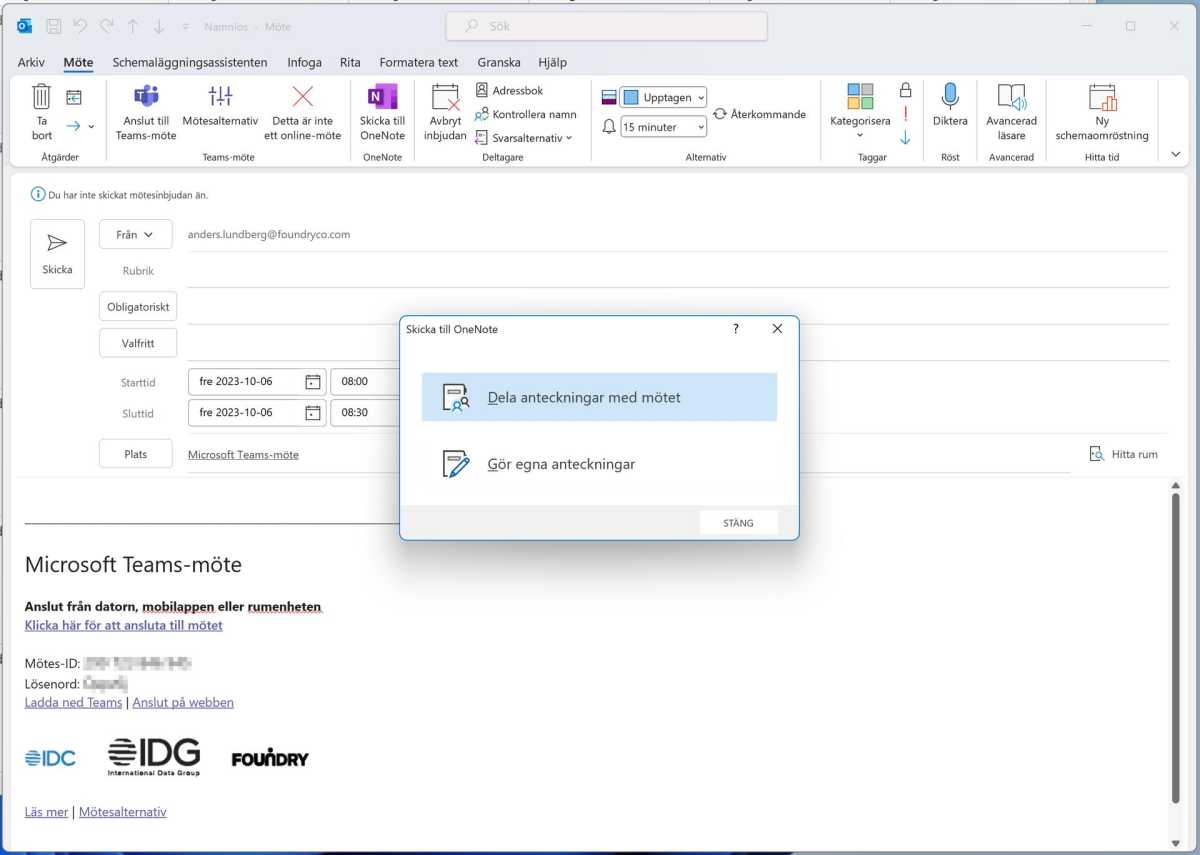Click Avbryt inbjudan icon
Screen dimensions: 1200x855
pyautogui.click(x=445, y=97)
